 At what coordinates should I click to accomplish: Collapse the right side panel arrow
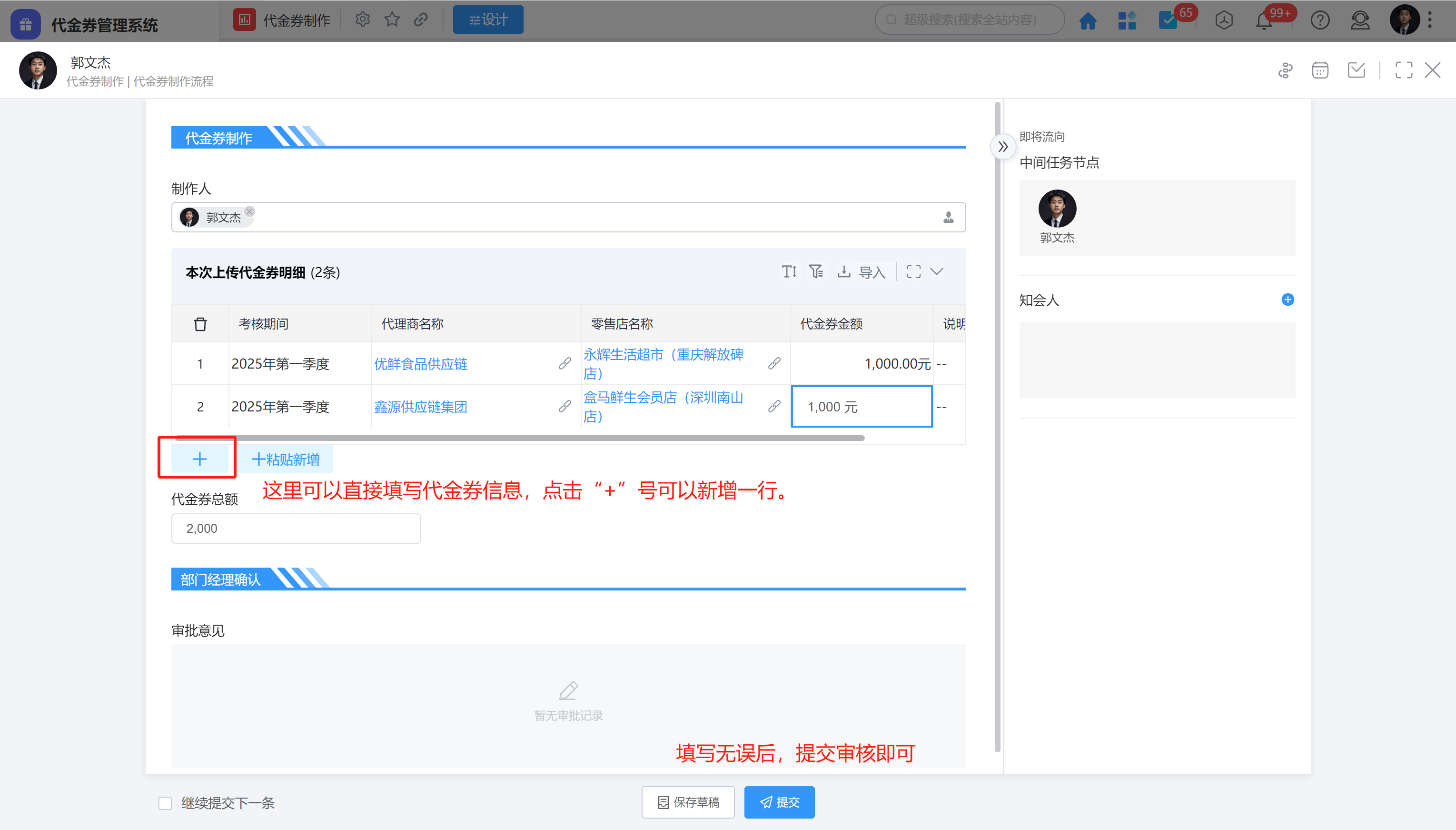(x=1002, y=147)
